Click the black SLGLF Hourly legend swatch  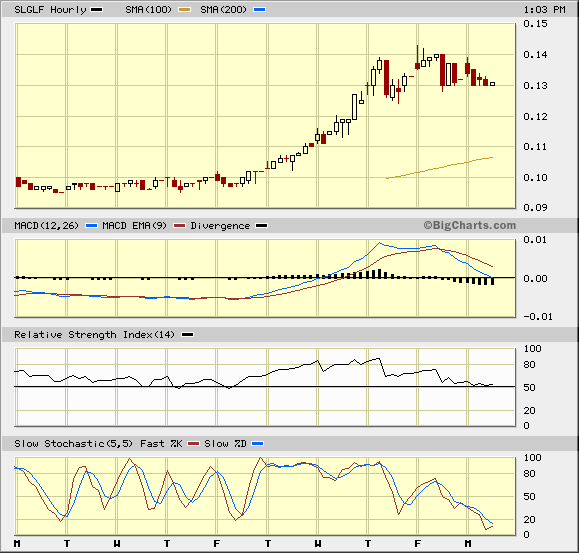click(x=96, y=10)
